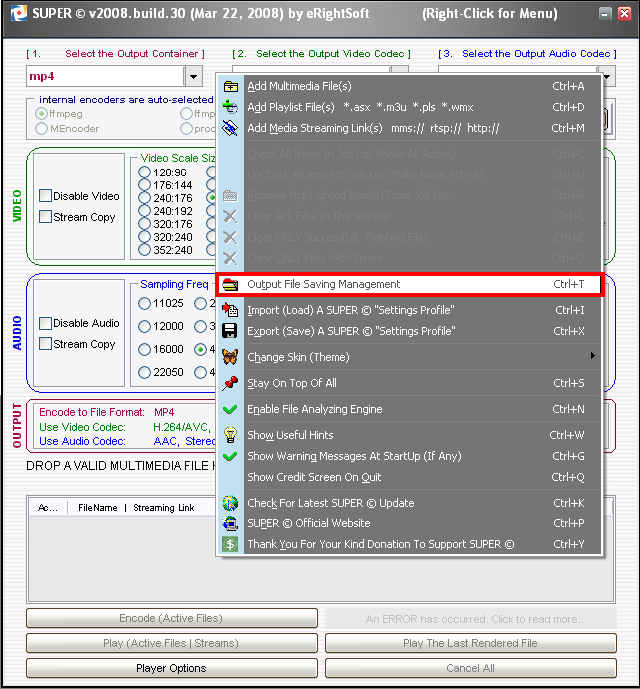This screenshot has height=689, width=640.
Task: Click the Output File Saving Management folder icon
Action: pyautogui.click(x=230, y=284)
